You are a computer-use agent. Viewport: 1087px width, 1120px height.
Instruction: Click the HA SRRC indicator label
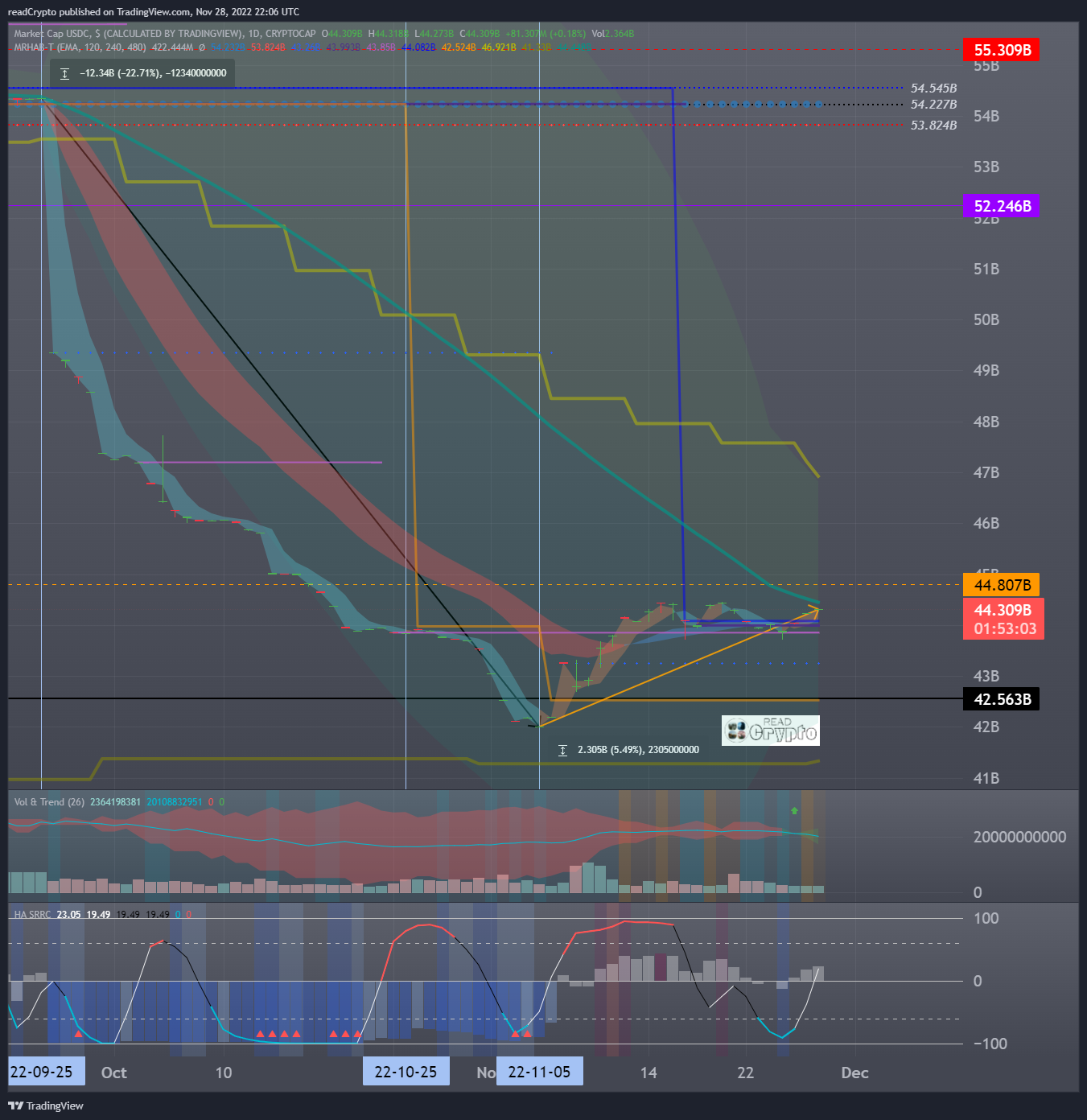[32, 915]
